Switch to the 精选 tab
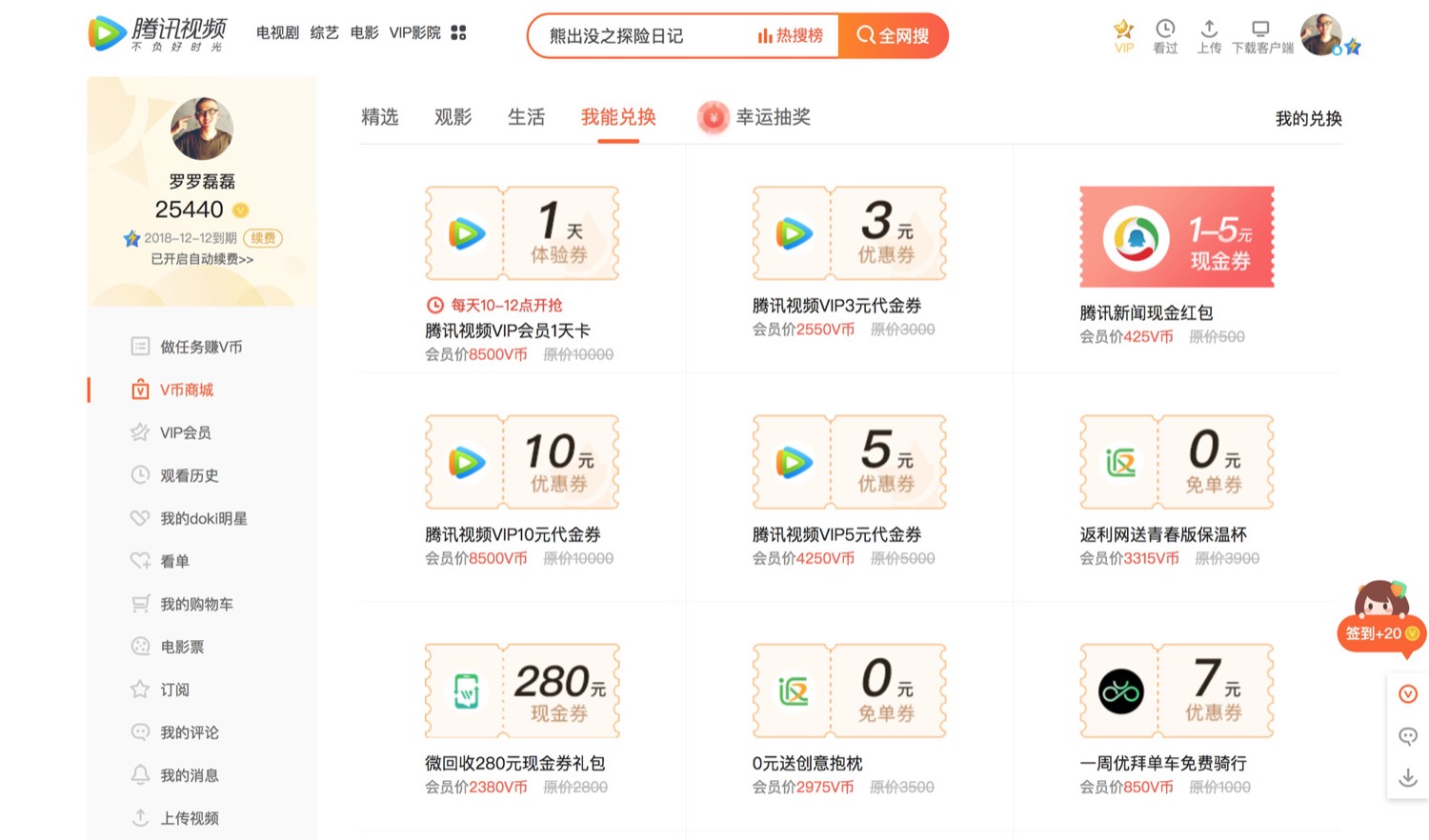The image size is (1429, 840). point(379,117)
